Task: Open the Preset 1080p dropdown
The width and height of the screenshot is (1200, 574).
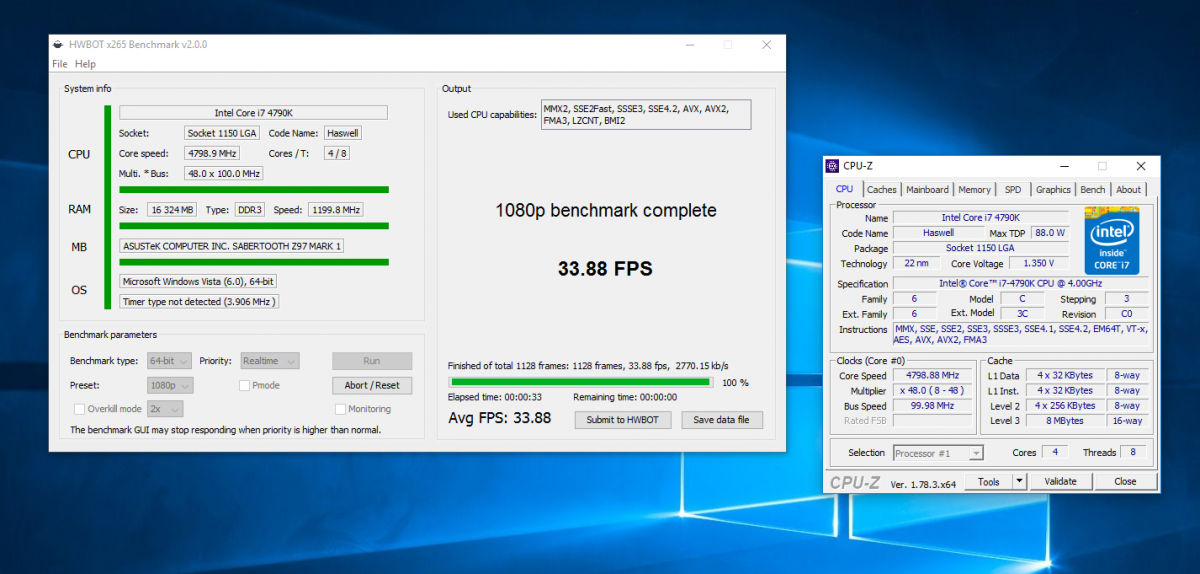Action: click(170, 385)
